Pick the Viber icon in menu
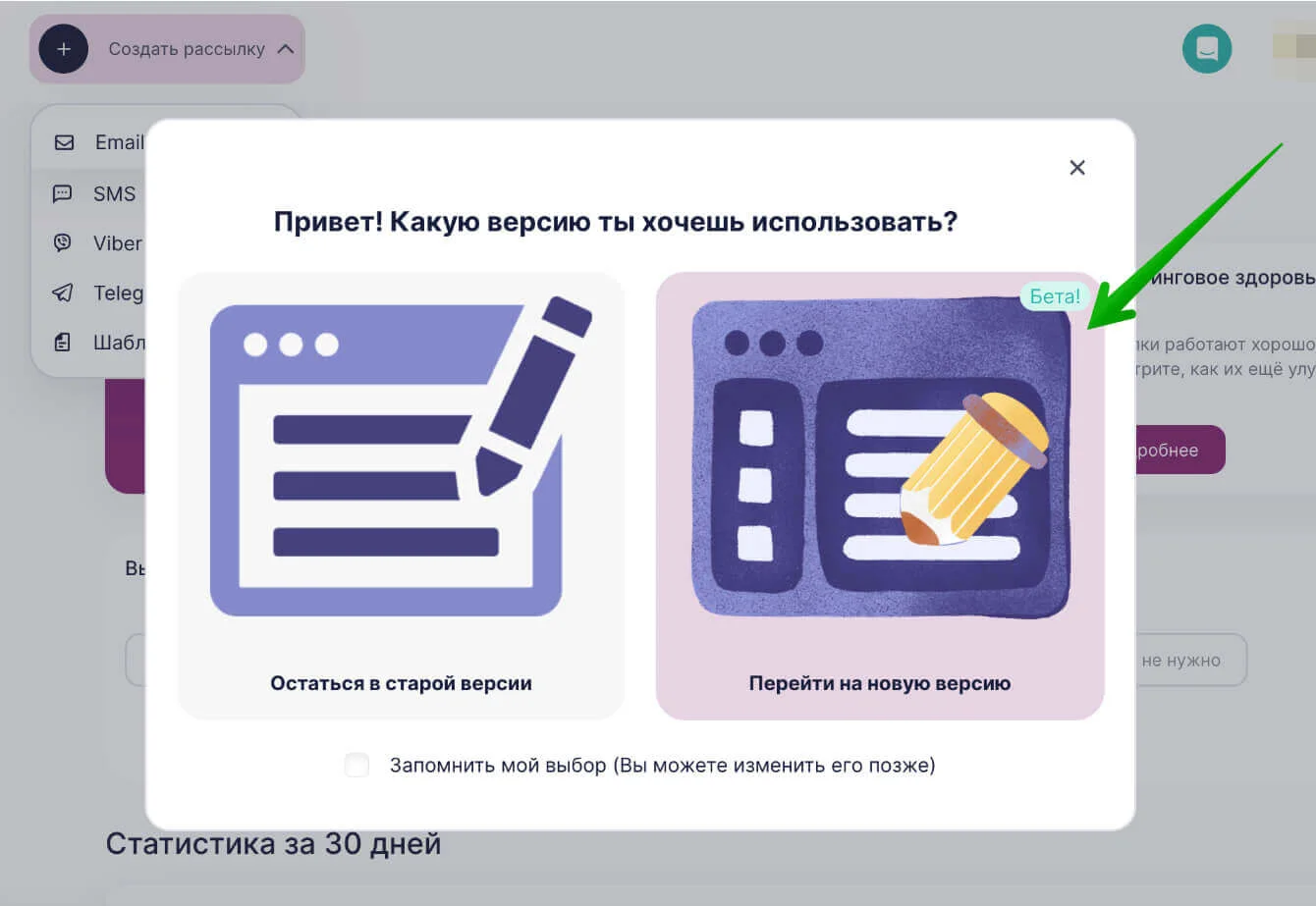This screenshot has height=906, width=1316. point(62,242)
